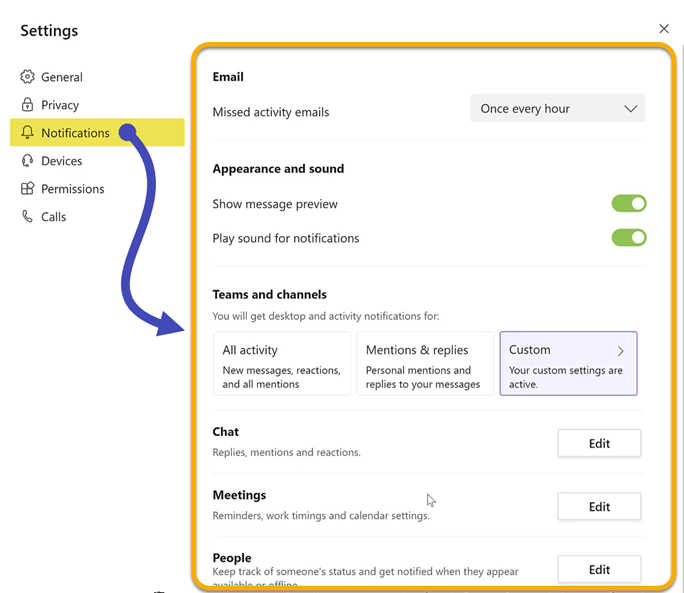Click the Chat section heading
Screen dimensions: 684x593
tap(226, 432)
